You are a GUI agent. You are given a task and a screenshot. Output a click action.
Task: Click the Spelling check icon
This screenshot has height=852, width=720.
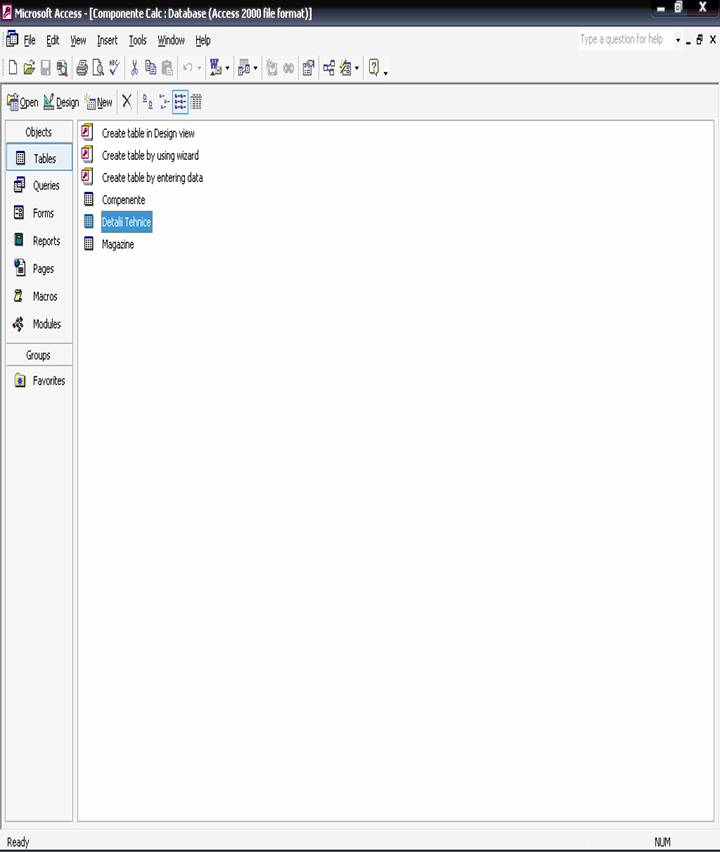point(114,68)
